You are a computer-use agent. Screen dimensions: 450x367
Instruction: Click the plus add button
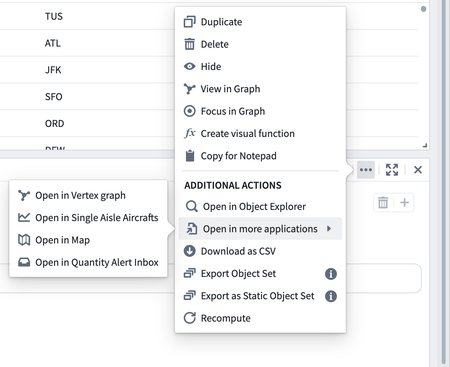pyautogui.click(x=404, y=202)
